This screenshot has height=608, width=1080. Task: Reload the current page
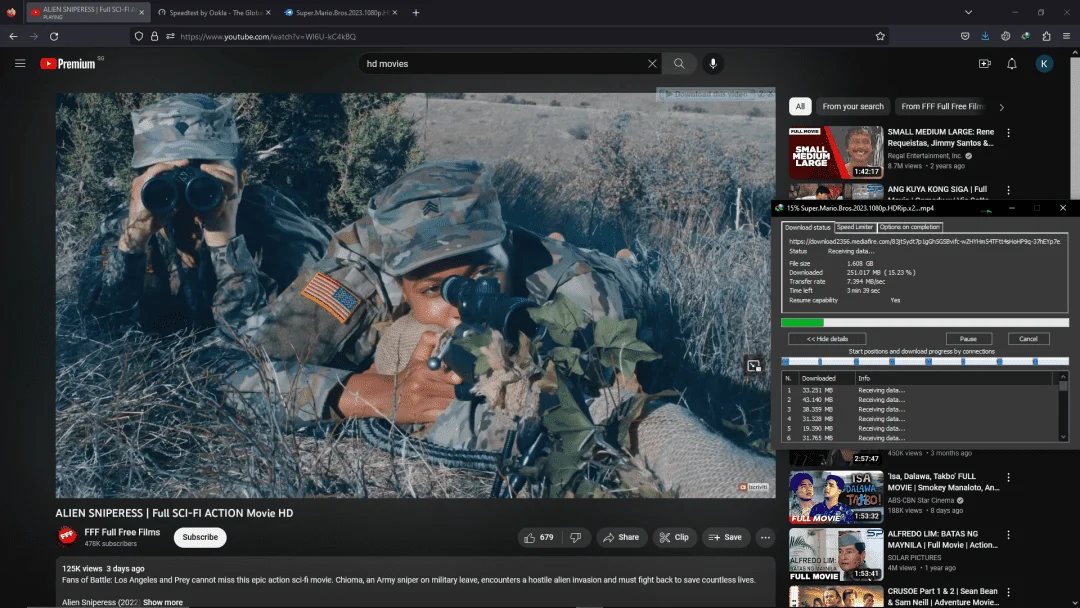pyautogui.click(x=54, y=36)
